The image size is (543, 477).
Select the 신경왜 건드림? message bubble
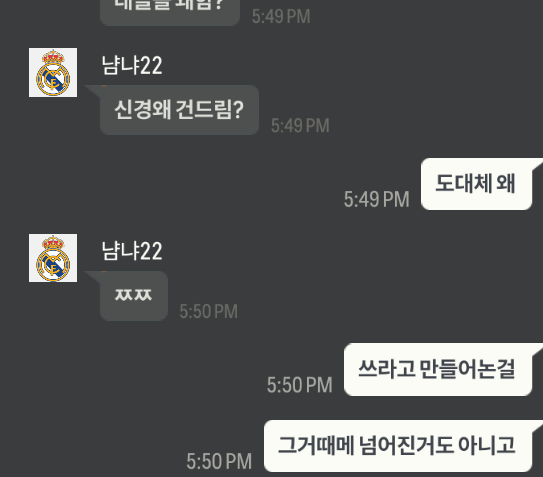pyautogui.click(x=179, y=110)
